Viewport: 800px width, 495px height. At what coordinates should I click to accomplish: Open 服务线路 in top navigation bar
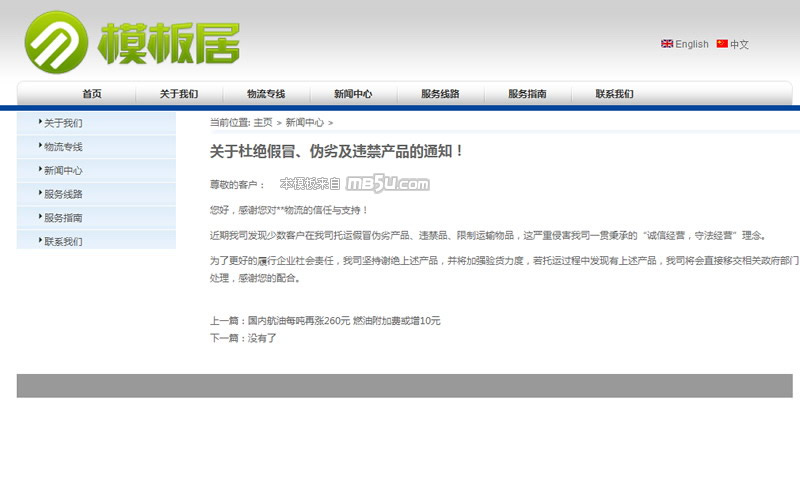440,94
